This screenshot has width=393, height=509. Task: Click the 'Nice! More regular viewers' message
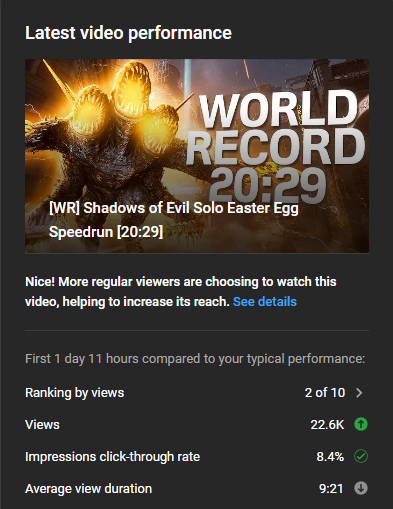point(181,292)
